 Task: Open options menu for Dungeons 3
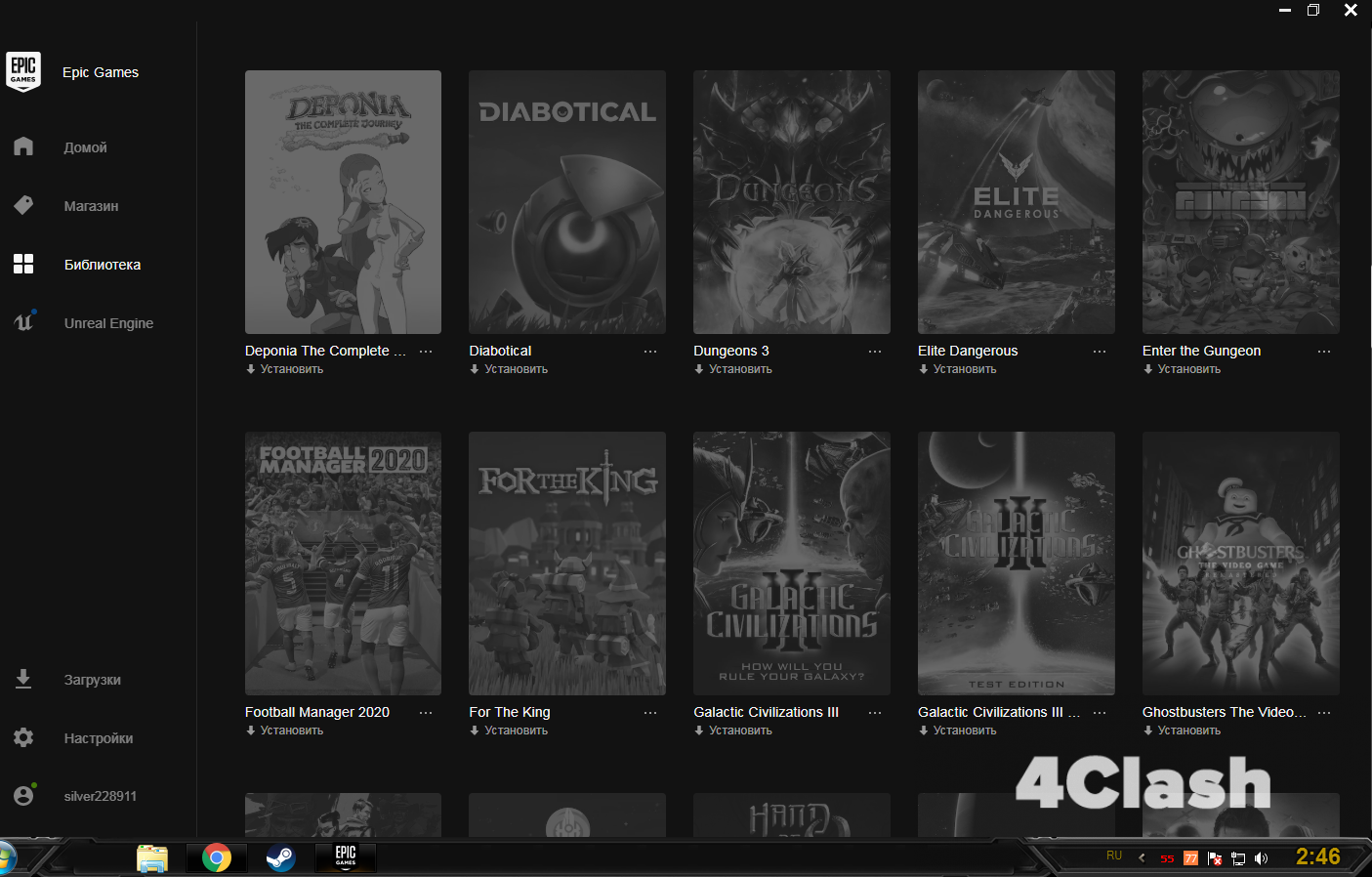875,352
